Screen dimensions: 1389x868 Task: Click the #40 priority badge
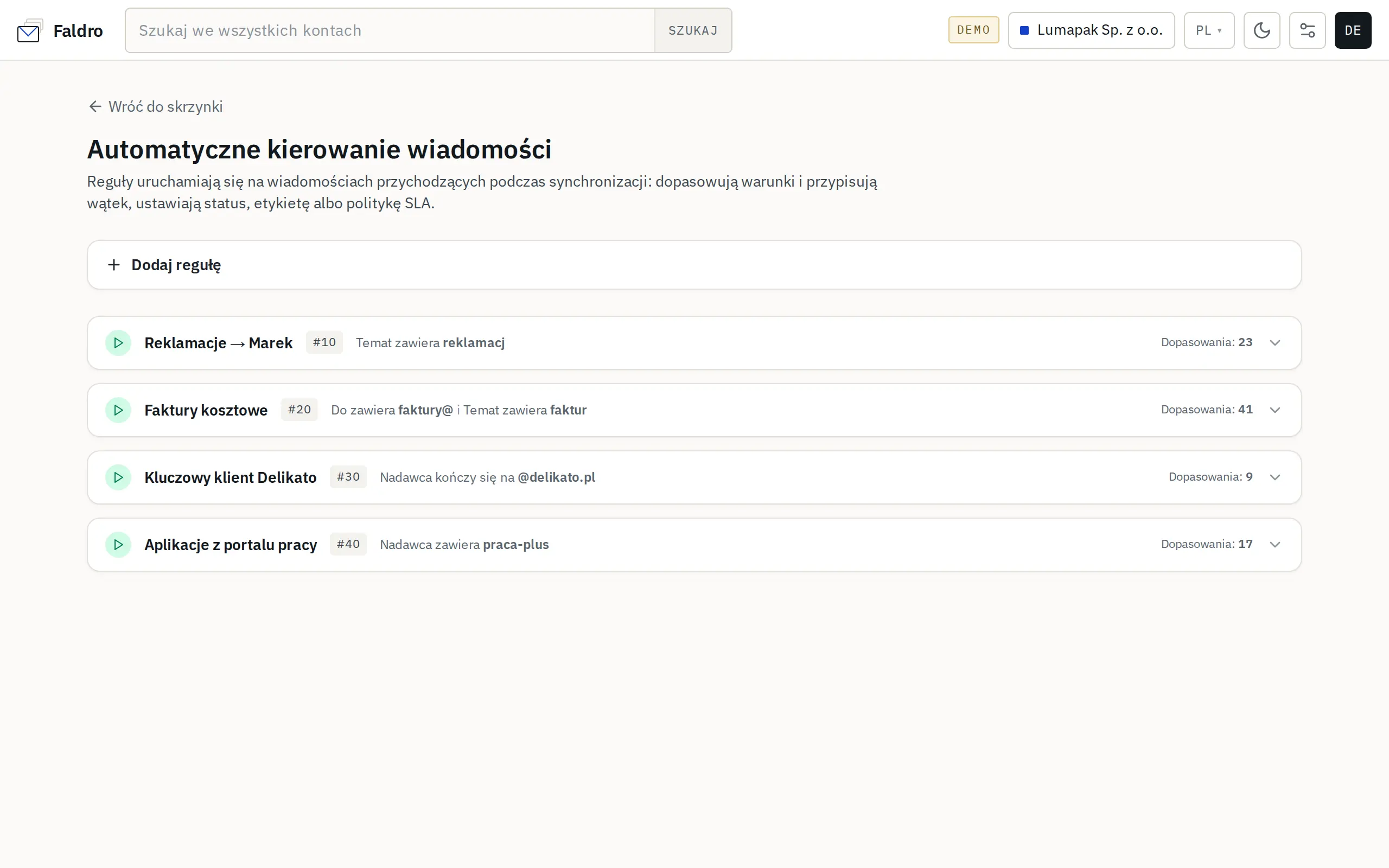(348, 544)
